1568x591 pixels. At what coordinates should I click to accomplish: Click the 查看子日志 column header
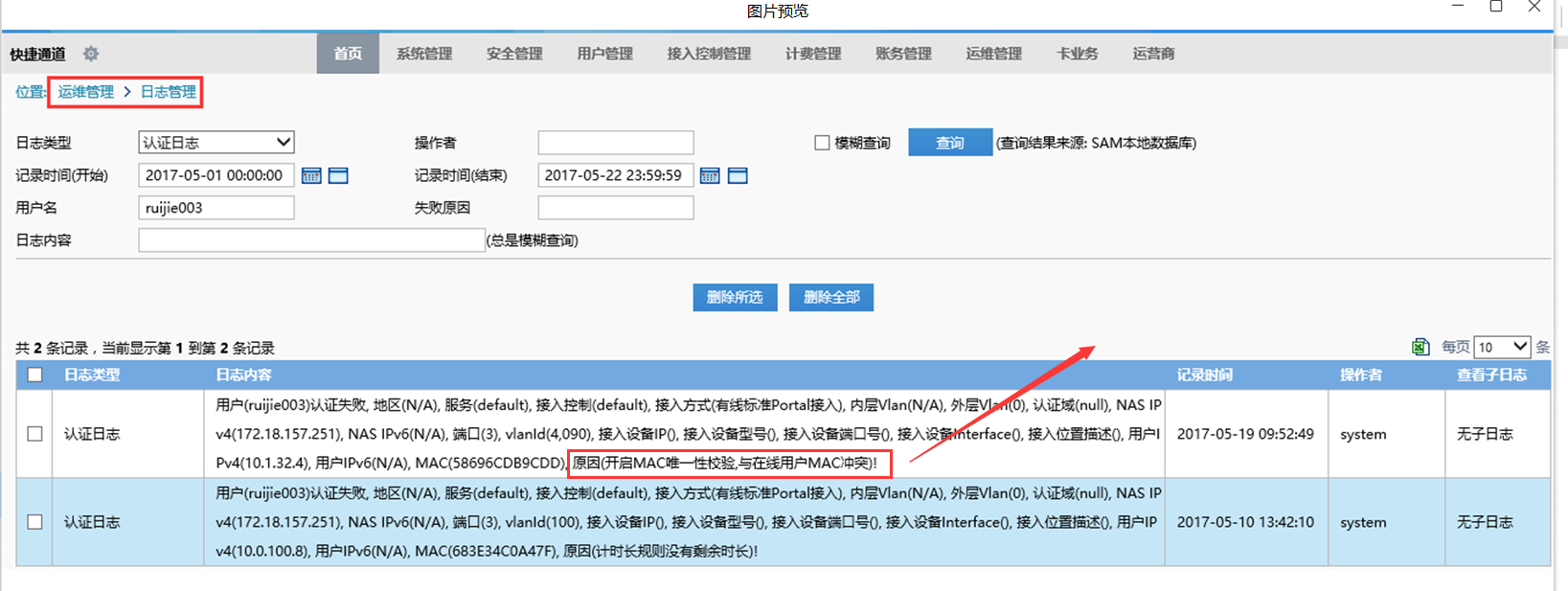pos(1491,375)
